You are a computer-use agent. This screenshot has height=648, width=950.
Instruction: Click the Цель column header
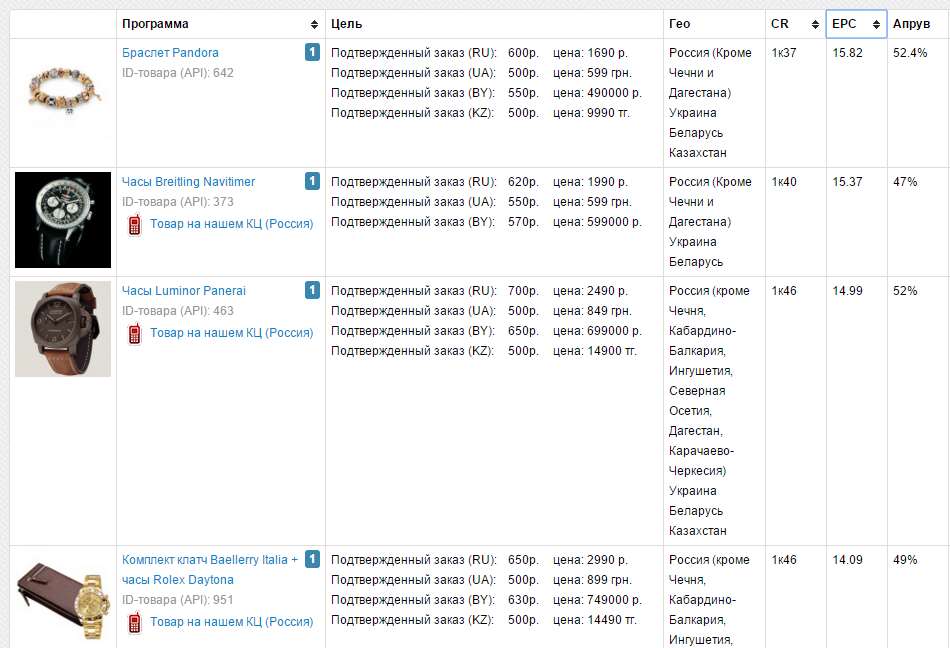pos(346,24)
